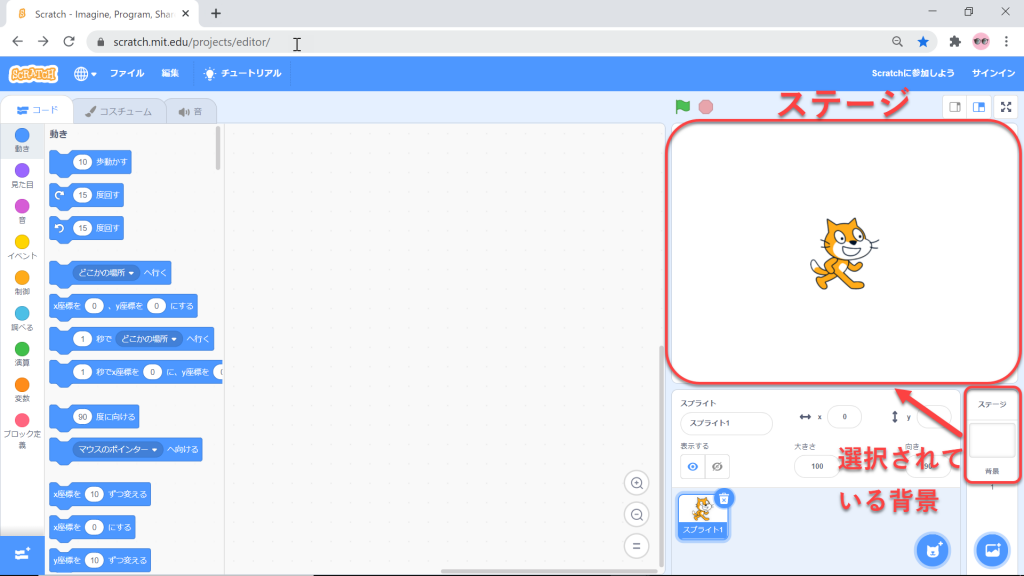Open マウスのポインター dropdown in へ向ける block
Viewport: 1024px width, 576px height.
118,449
